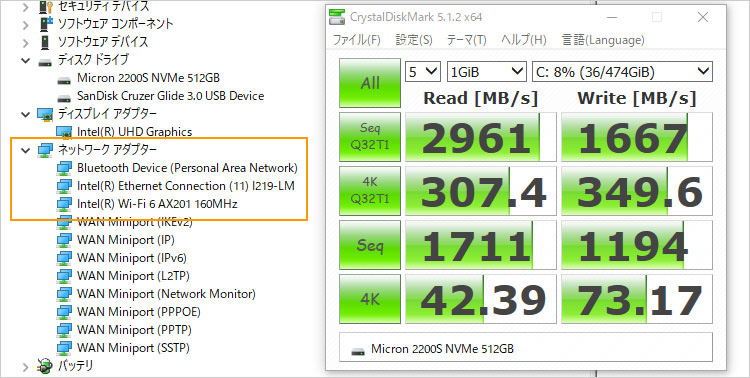Click the Bluetooth Device network icon

64,168
